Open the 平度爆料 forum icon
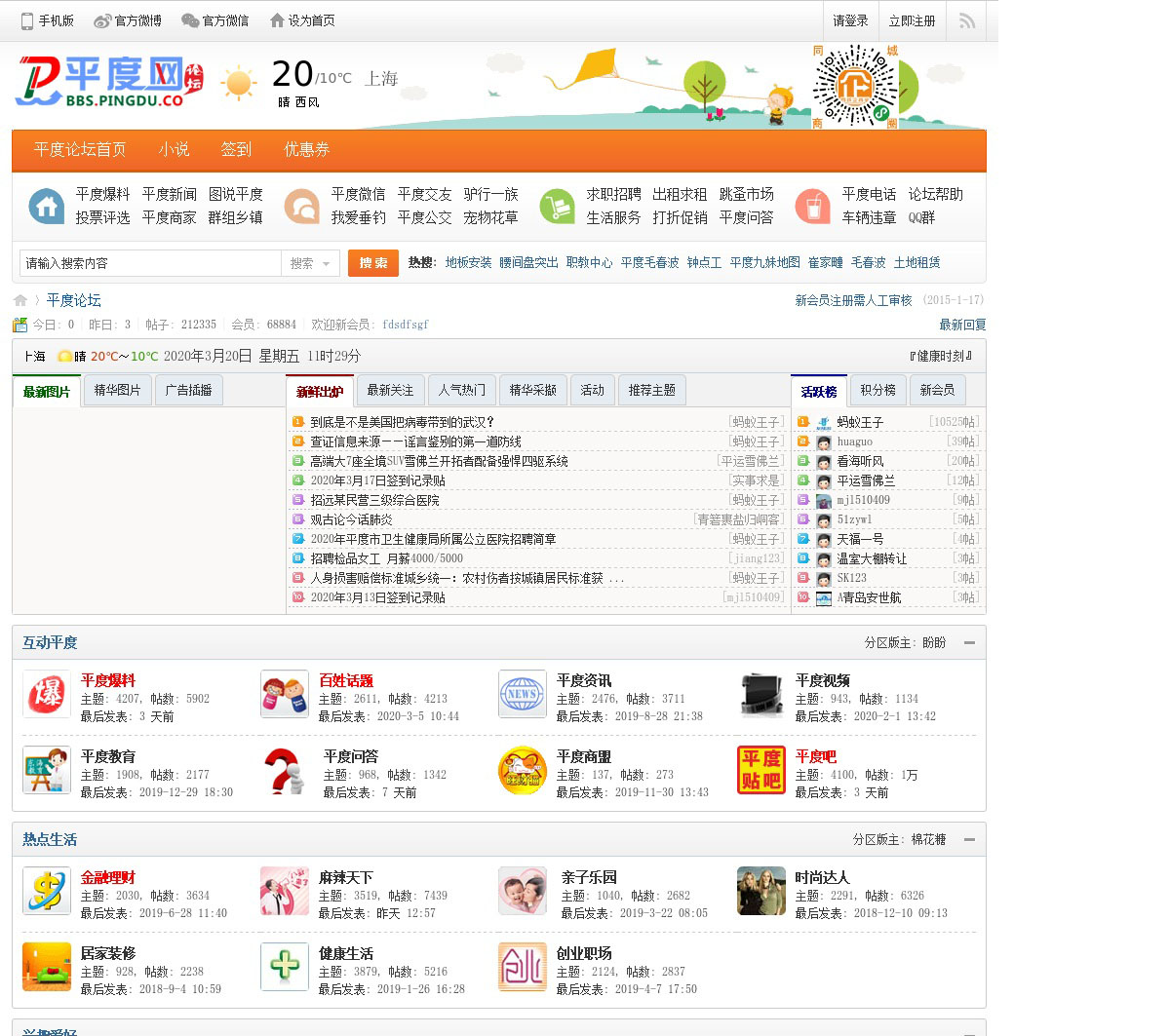Screen dimensions: 1170x1036 click(47, 695)
